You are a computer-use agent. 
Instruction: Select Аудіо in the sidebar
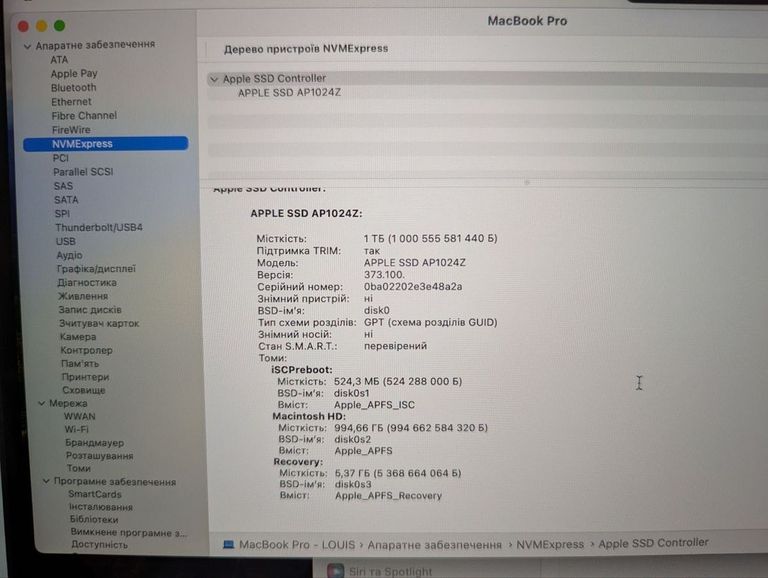[x=70, y=255]
